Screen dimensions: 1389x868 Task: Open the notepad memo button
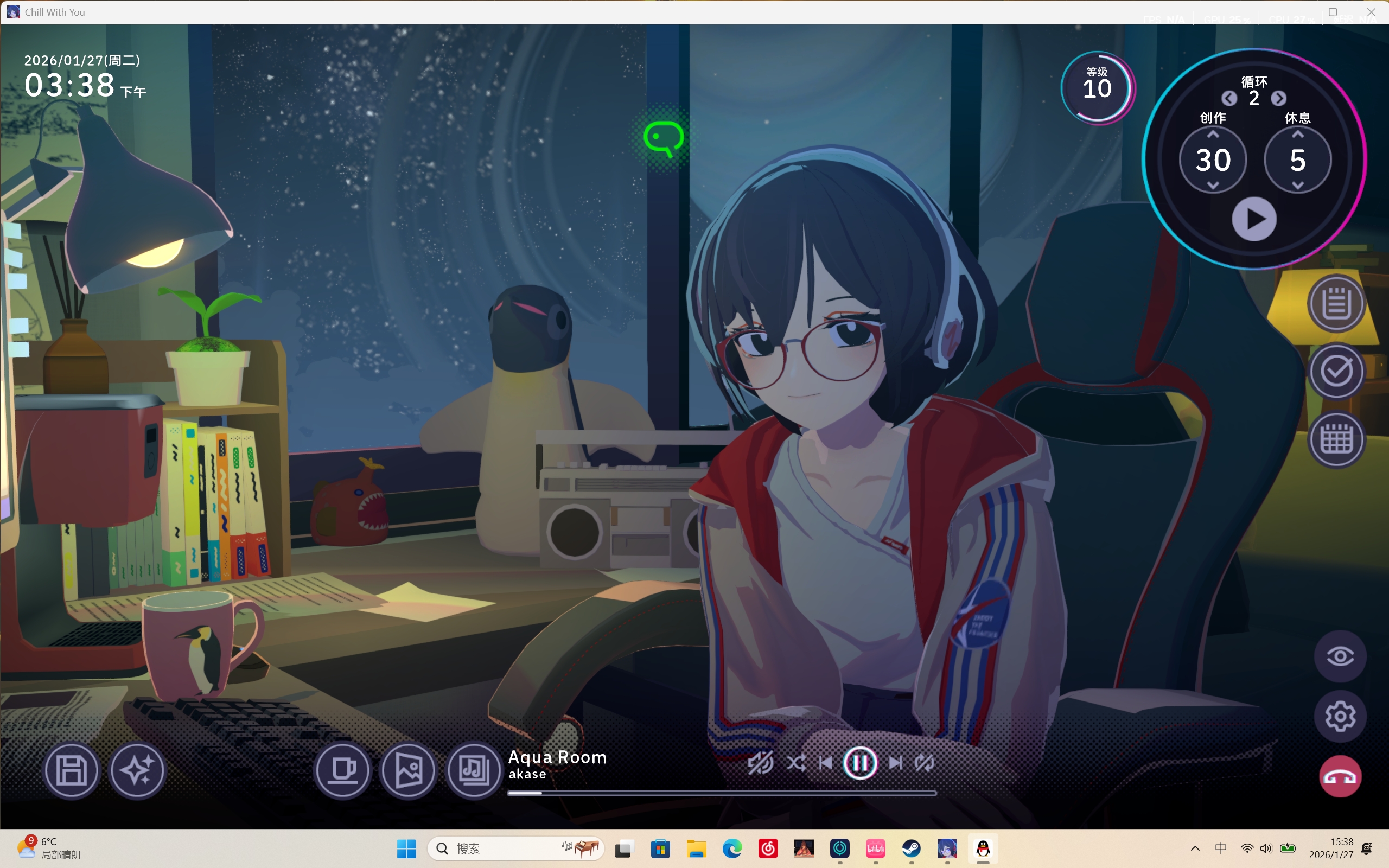coord(1337,304)
